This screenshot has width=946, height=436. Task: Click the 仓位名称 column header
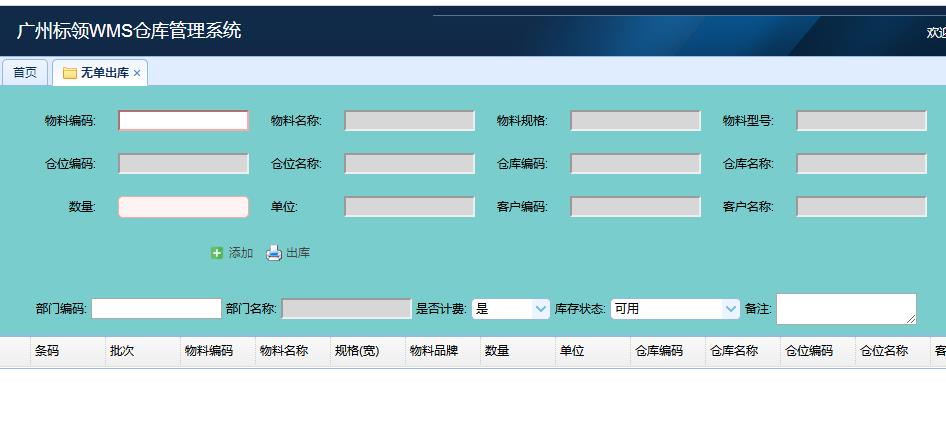(884, 351)
